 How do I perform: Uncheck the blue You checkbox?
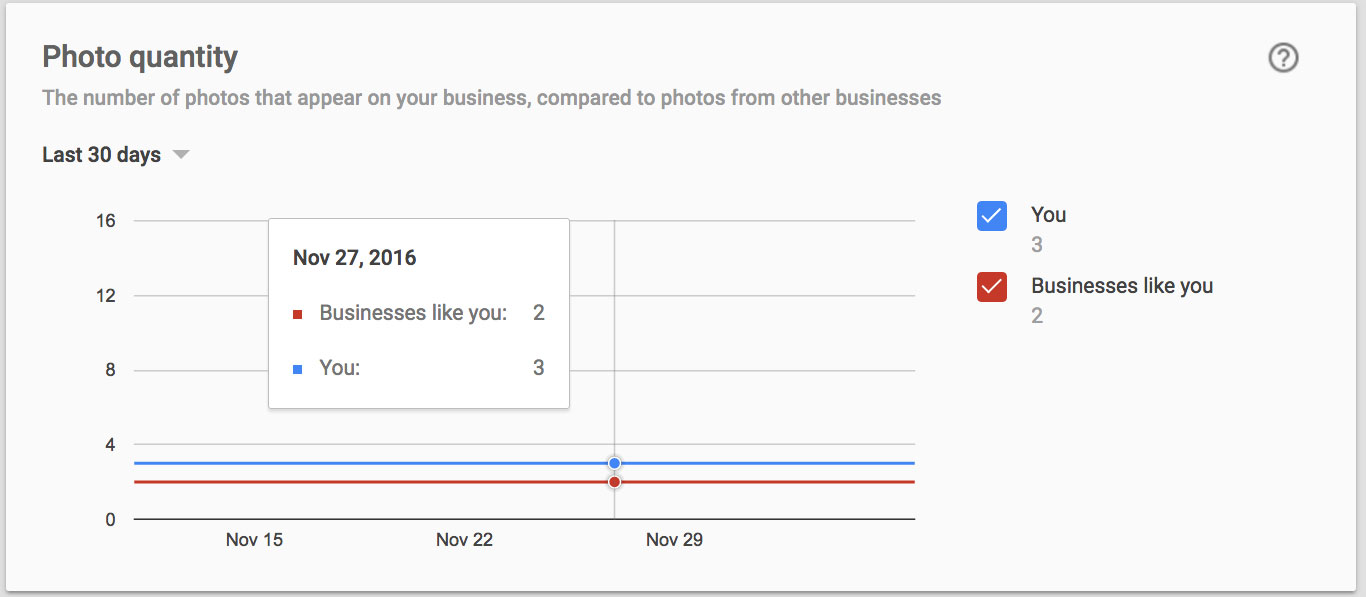991,216
